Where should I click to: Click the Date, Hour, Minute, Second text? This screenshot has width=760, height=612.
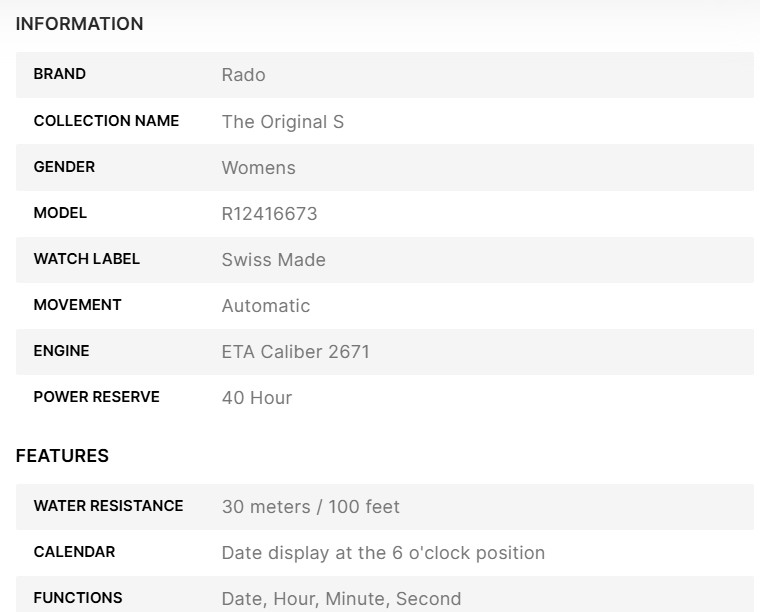tap(341, 599)
